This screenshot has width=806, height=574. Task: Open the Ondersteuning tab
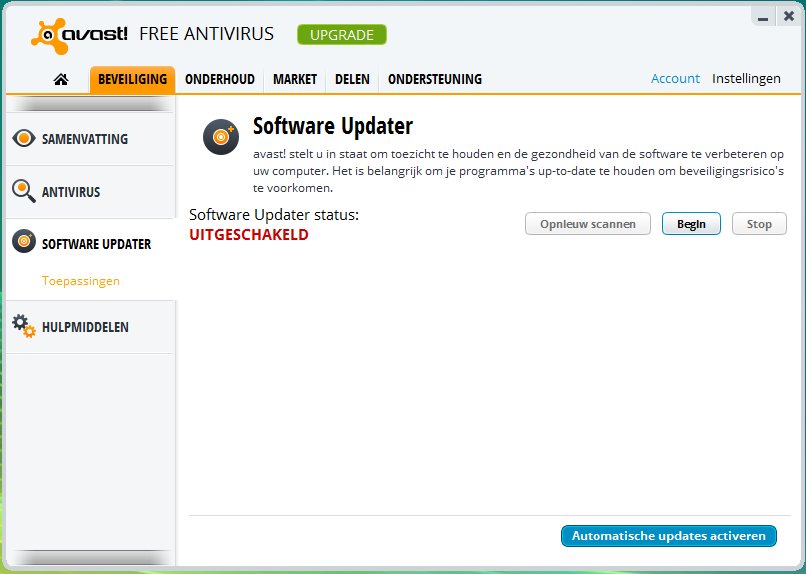(434, 79)
